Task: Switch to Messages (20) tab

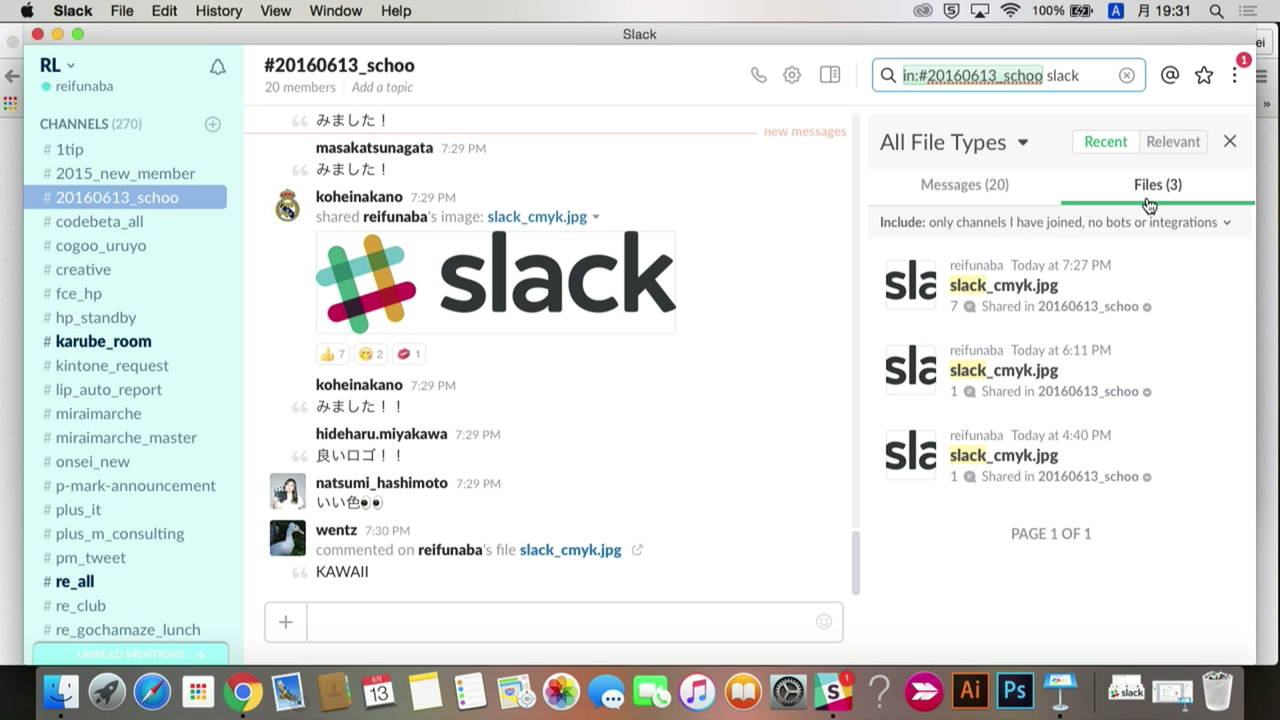Action: [x=964, y=185]
